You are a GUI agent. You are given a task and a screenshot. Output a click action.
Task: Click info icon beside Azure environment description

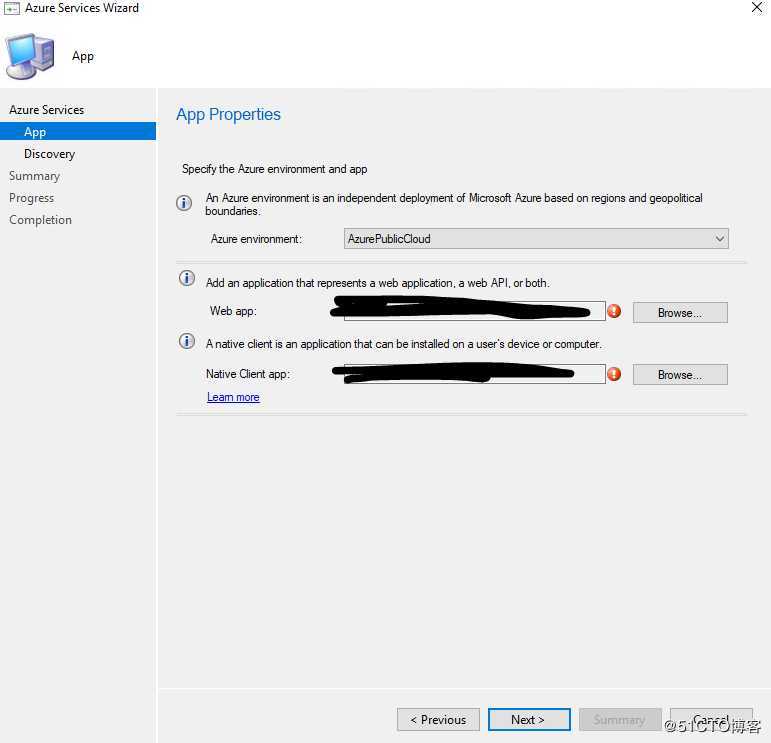coord(184,203)
